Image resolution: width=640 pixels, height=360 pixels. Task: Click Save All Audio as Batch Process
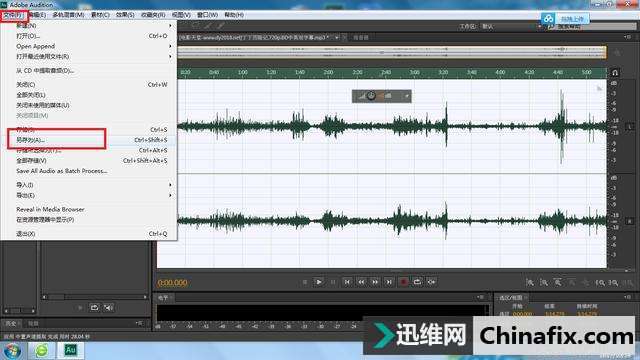pos(62,171)
